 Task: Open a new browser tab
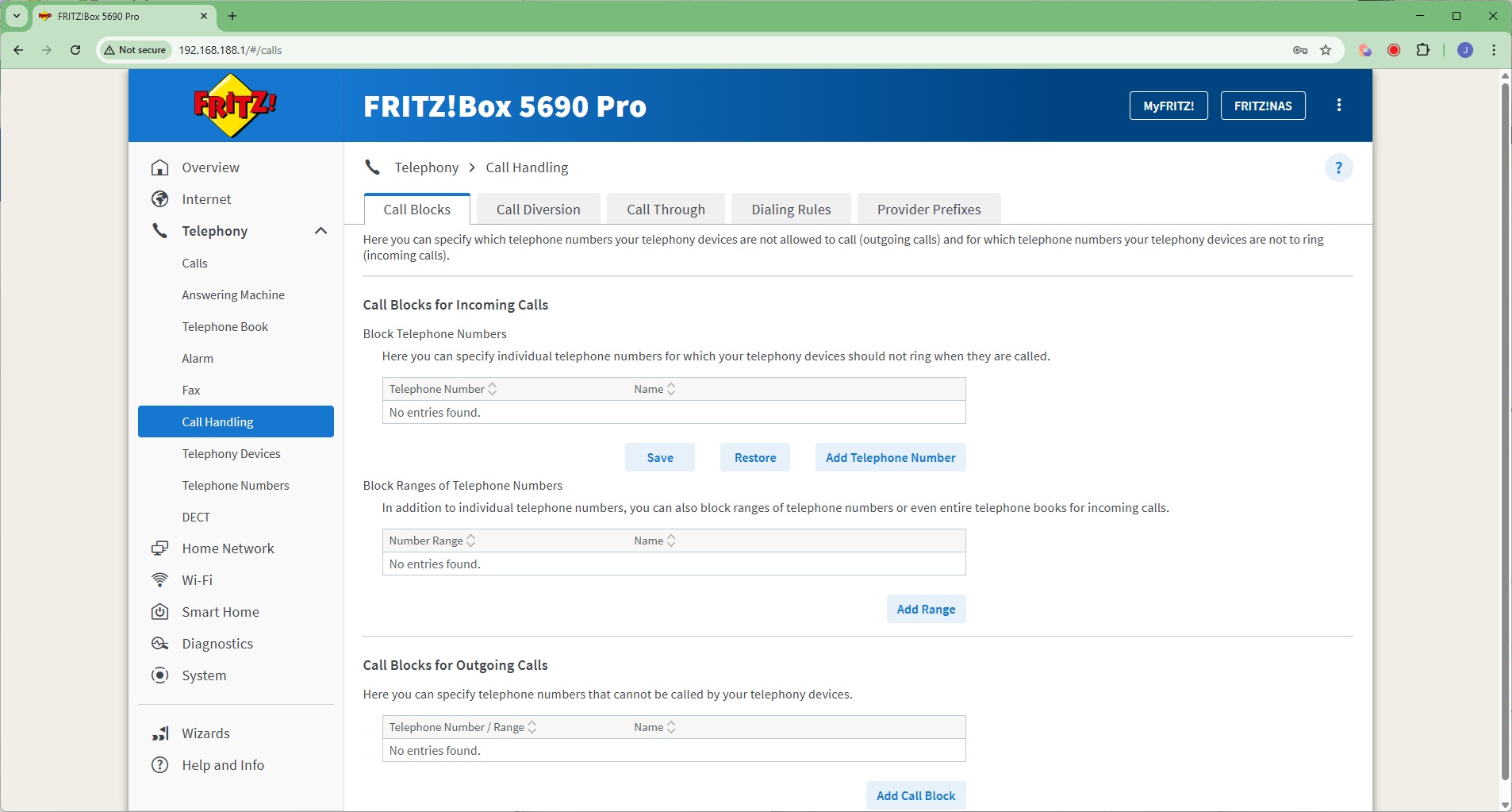click(232, 16)
